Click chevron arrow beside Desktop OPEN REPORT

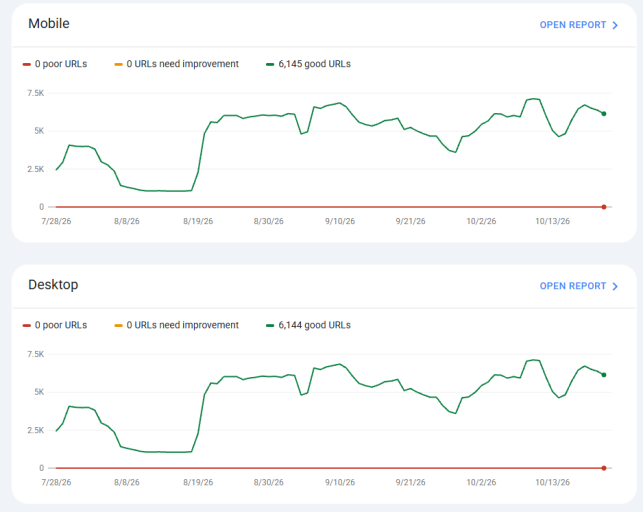(615, 287)
